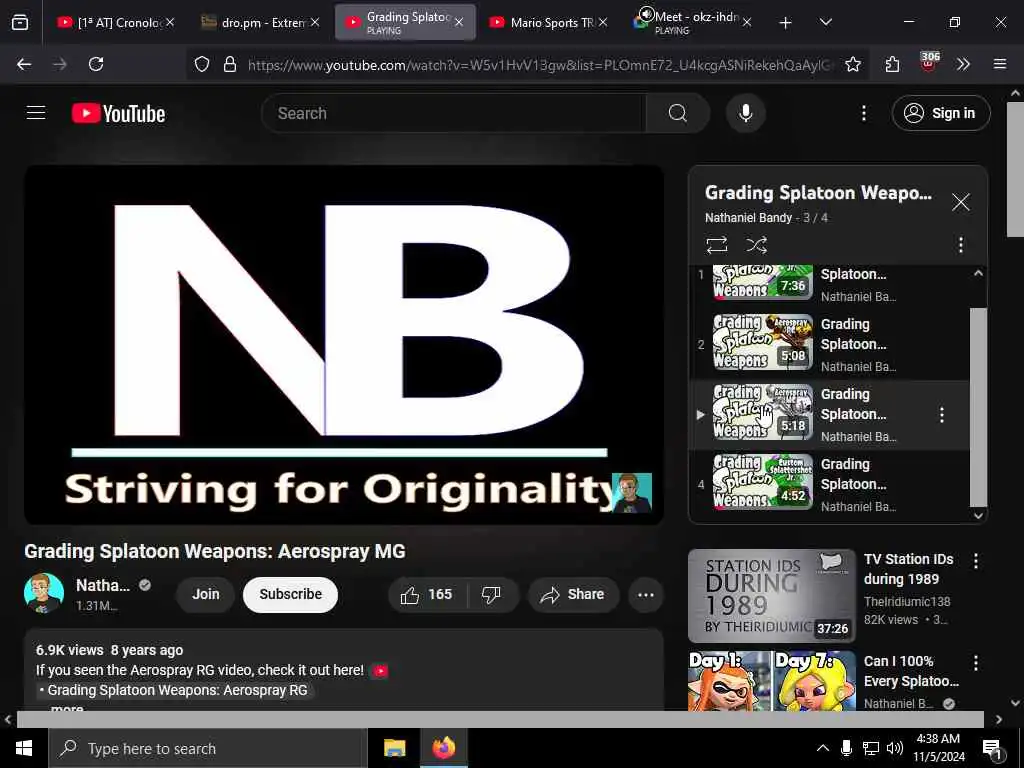
Task: Go back to the previous page
Action: point(24,64)
